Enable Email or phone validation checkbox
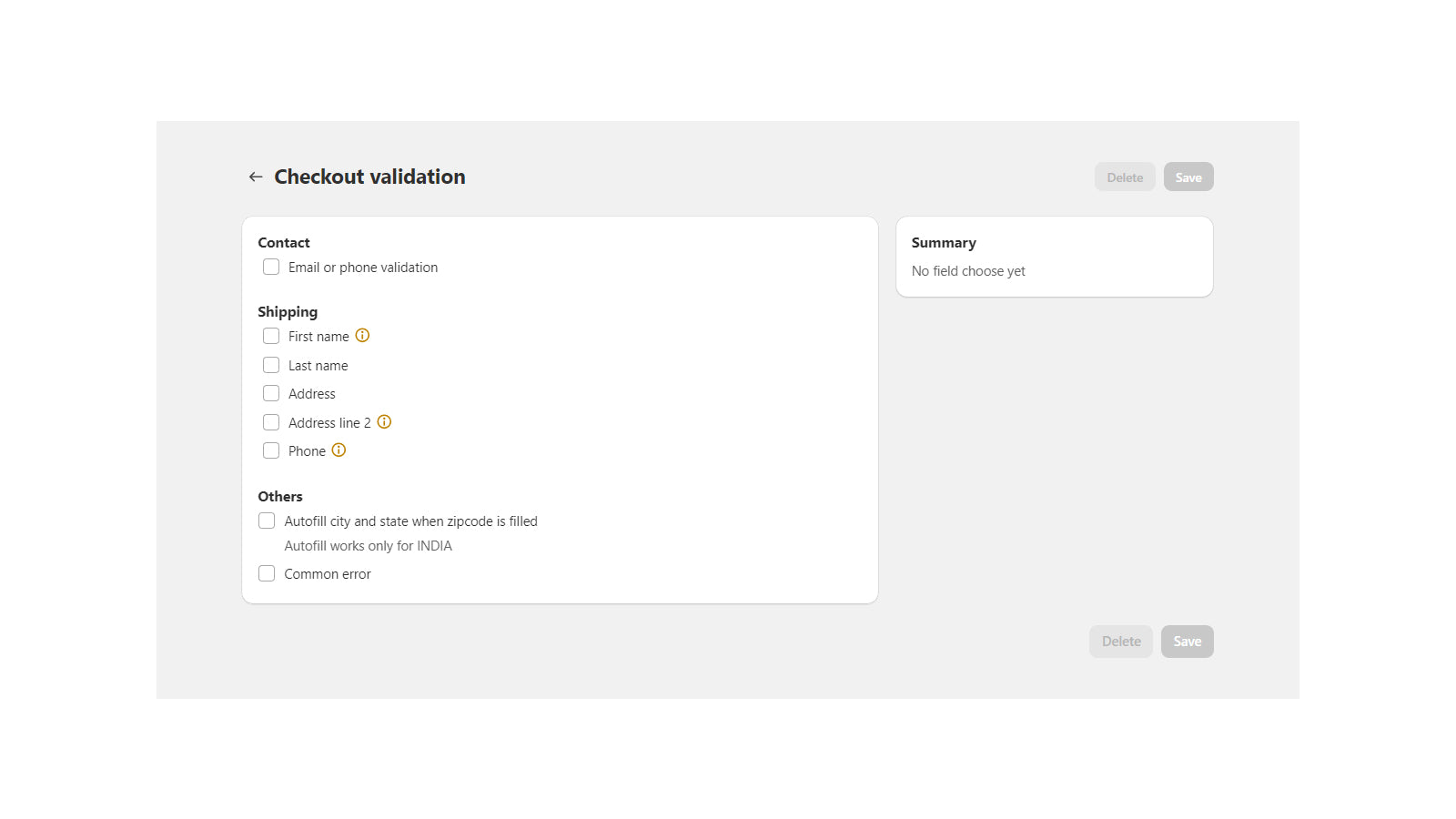 click(271, 268)
